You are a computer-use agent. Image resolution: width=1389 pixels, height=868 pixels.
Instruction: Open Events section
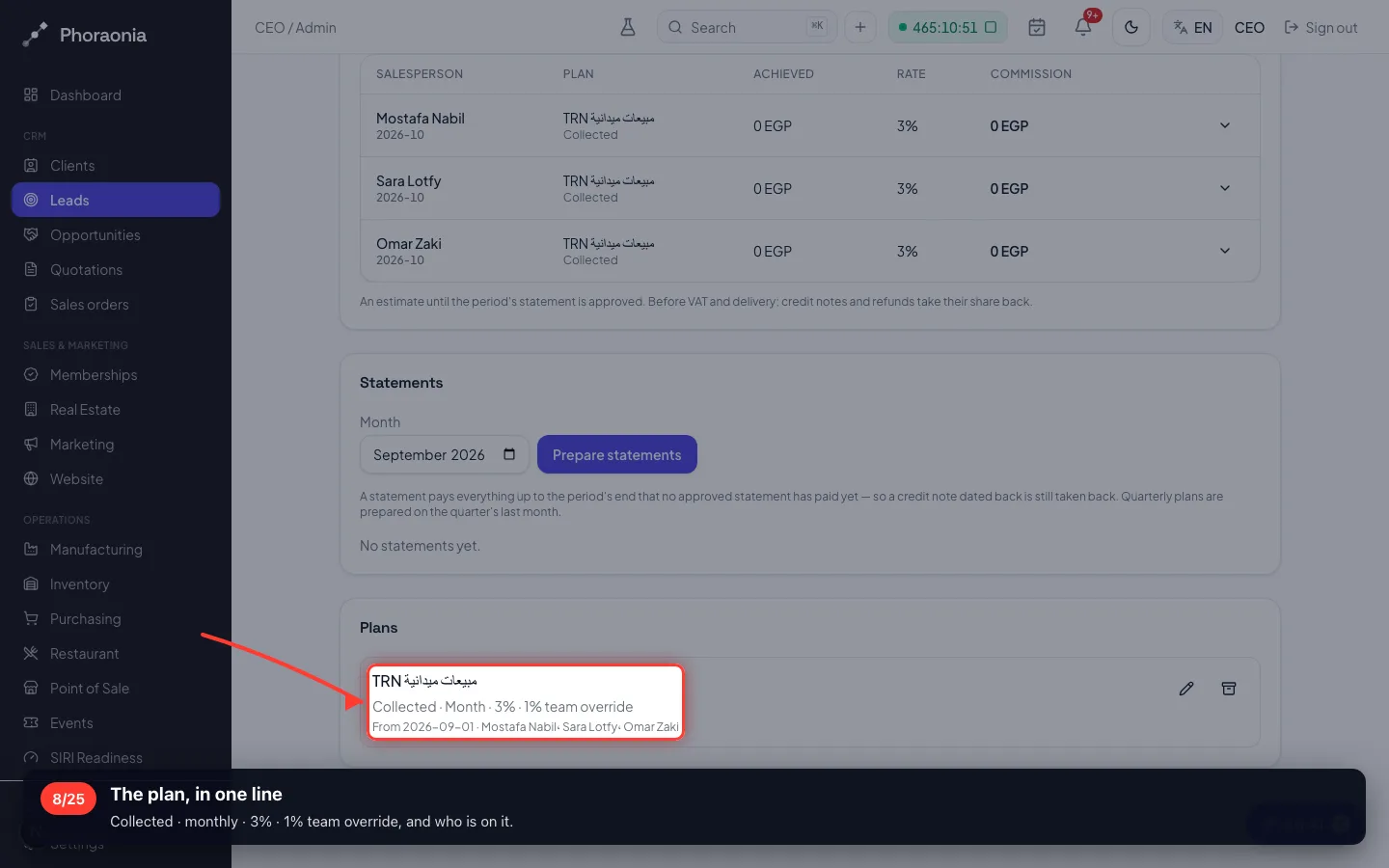[x=116, y=722]
